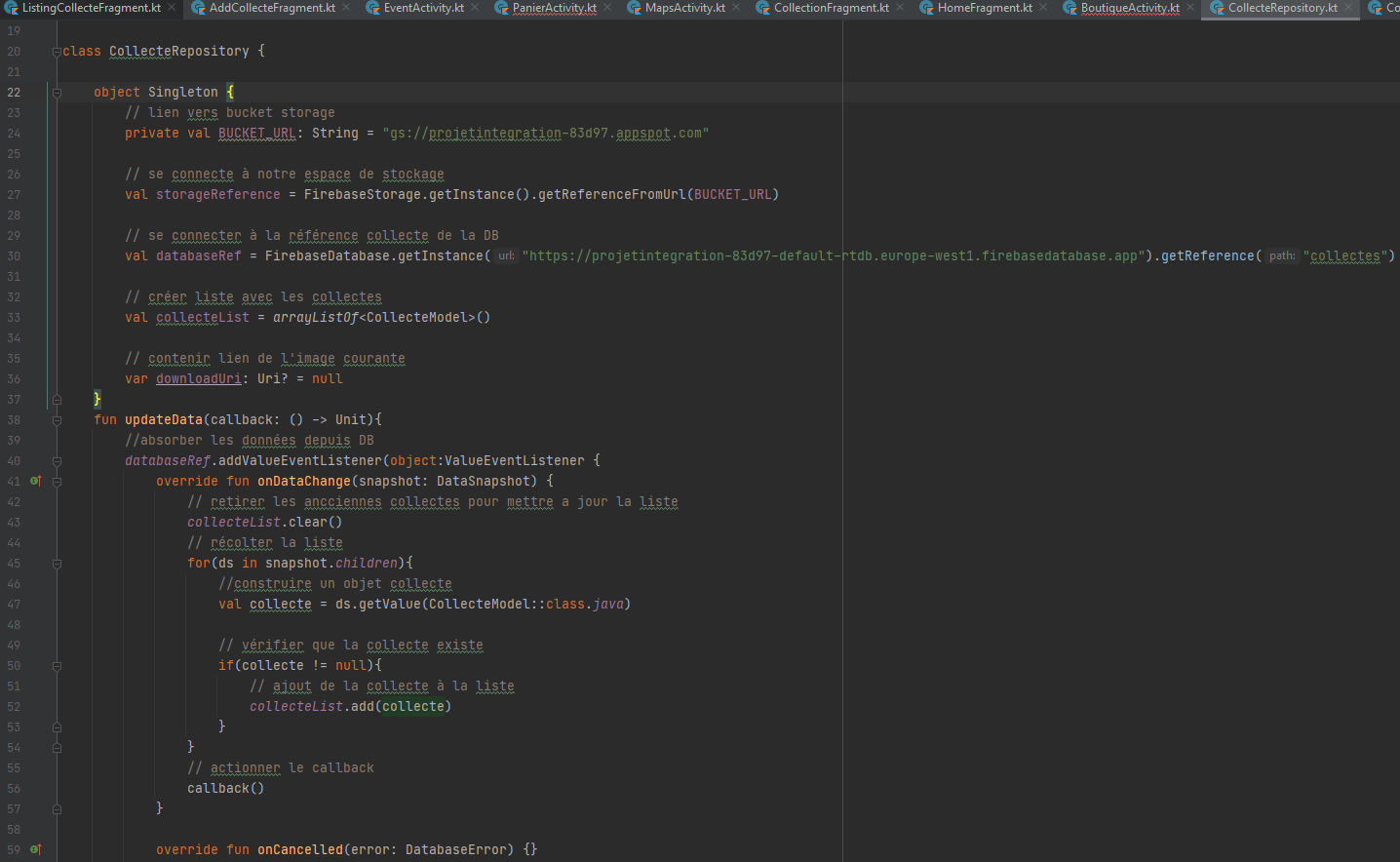The width and height of the screenshot is (1400, 862).
Task: Collapse the updateData function fold marker
Action: (57, 420)
